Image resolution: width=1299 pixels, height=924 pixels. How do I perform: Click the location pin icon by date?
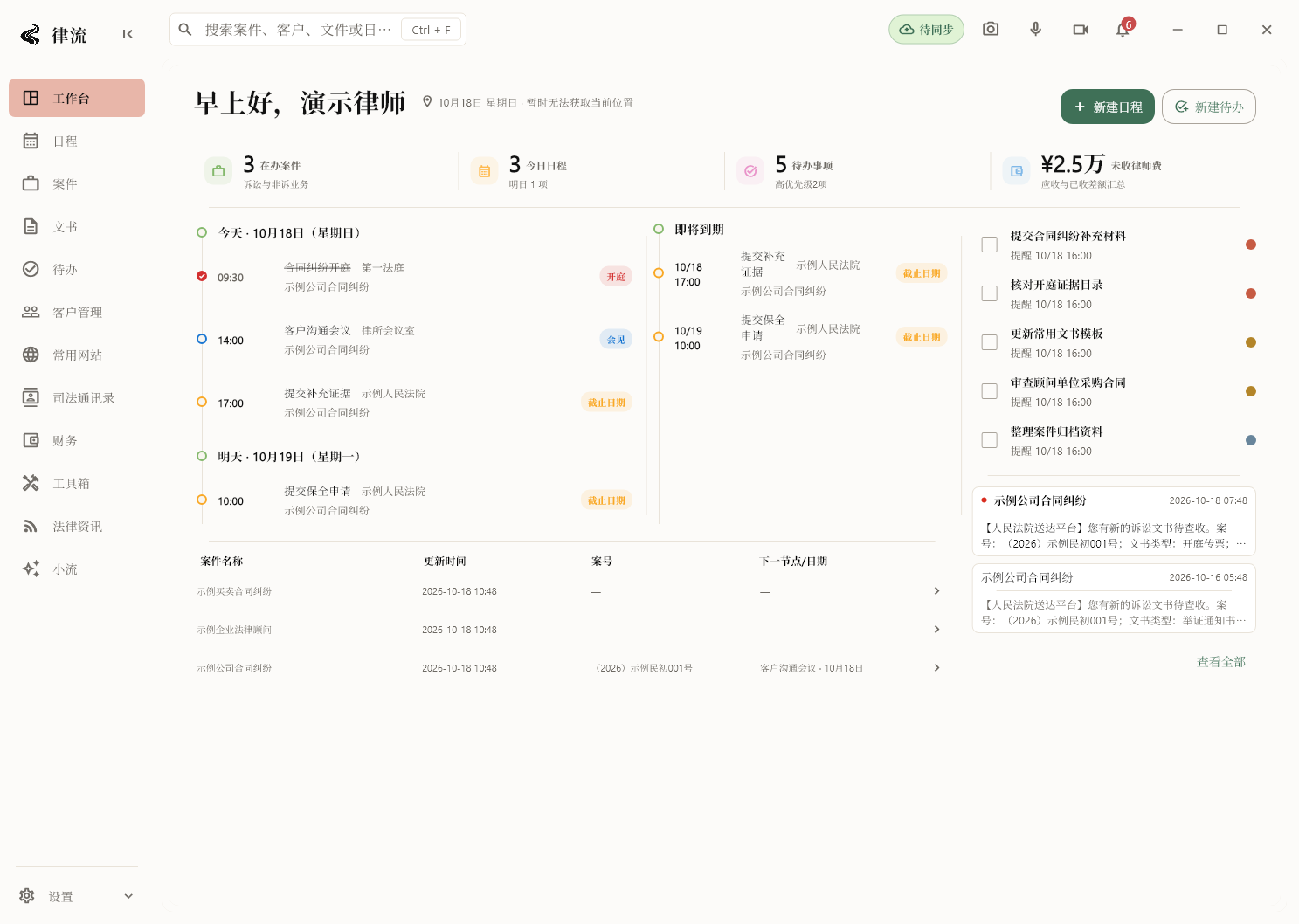pos(427,101)
